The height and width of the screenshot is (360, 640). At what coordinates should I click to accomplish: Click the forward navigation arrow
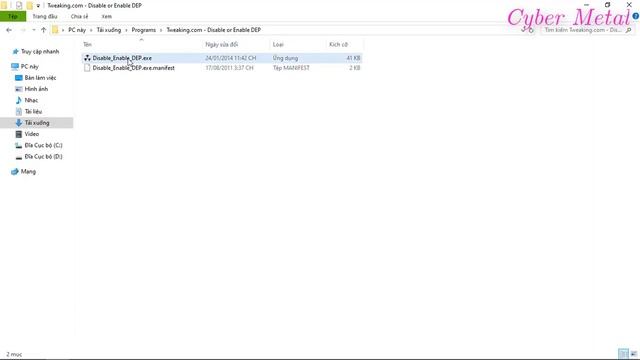(x=23, y=30)
